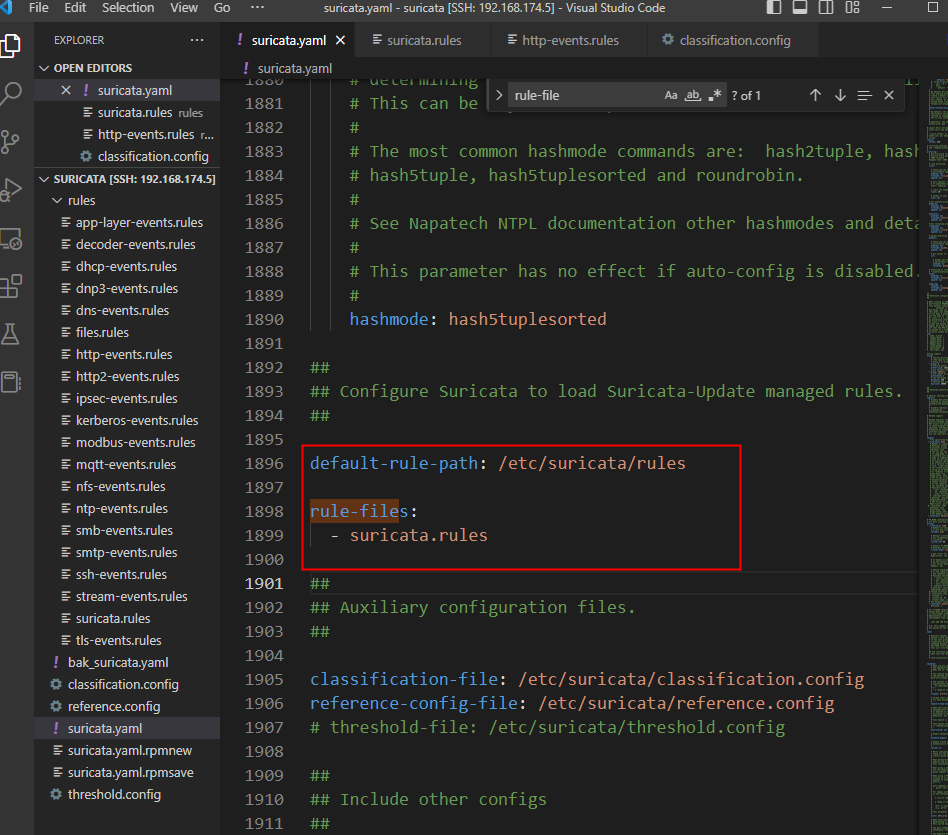
Task: Open the View menu
Action: (184, 8)
